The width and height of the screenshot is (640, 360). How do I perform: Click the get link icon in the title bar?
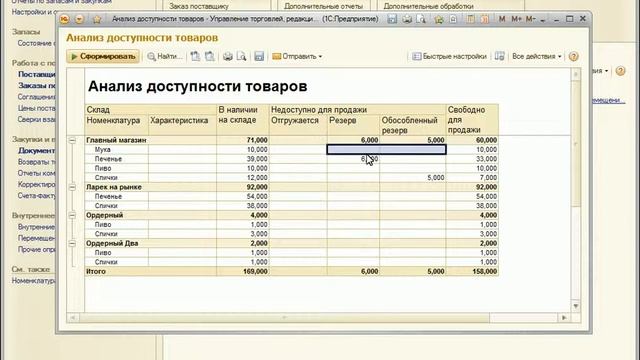453,19
